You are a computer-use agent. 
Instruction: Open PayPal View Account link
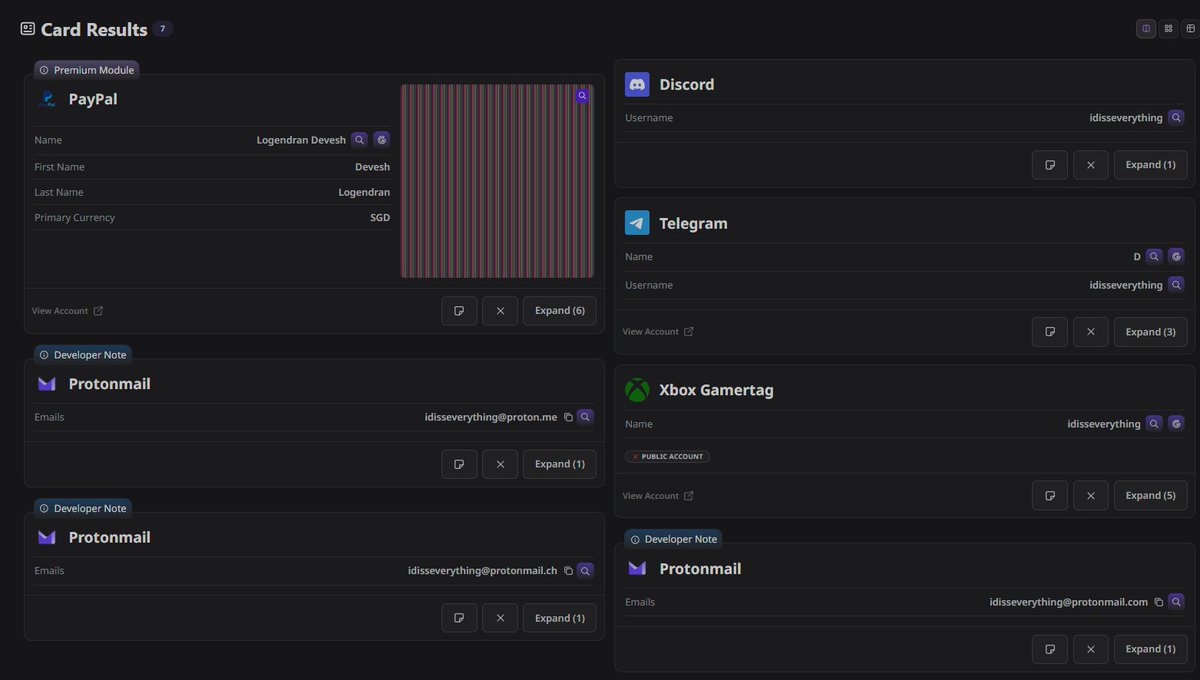tap(67, 311)
